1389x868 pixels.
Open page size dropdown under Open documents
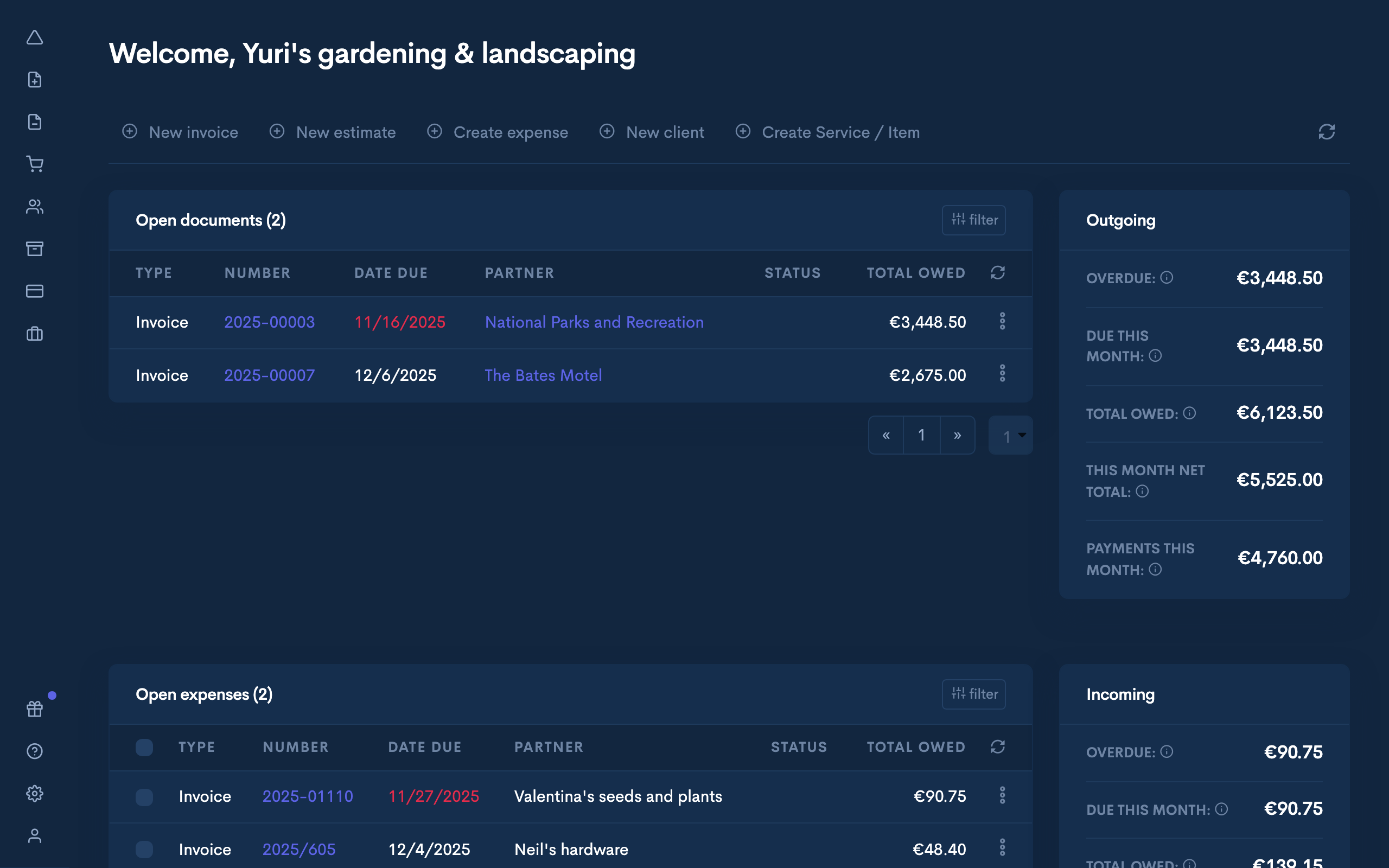1011,436
